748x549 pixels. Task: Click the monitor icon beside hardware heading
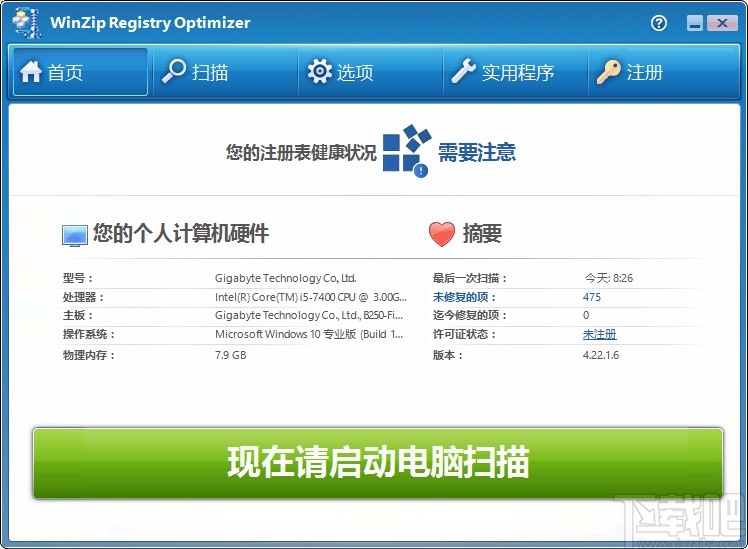pos(75,236)
